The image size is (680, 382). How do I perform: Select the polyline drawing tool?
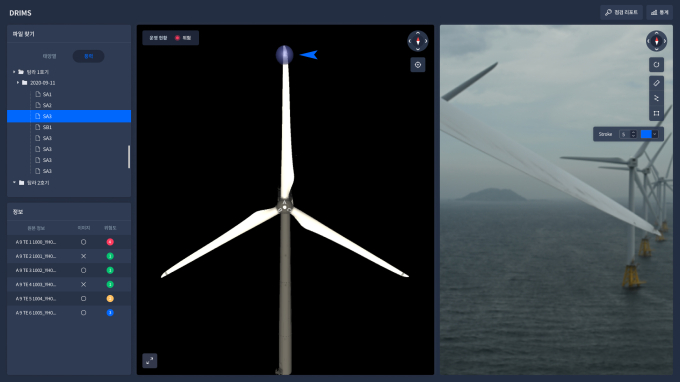[x=656, y=98]
